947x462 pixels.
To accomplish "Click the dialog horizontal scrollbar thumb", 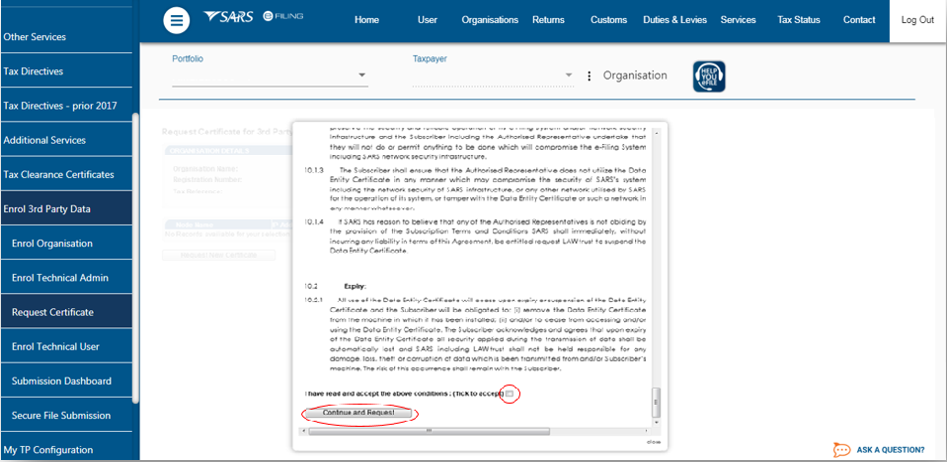I will pyautogui.click(x=429, y=431).
